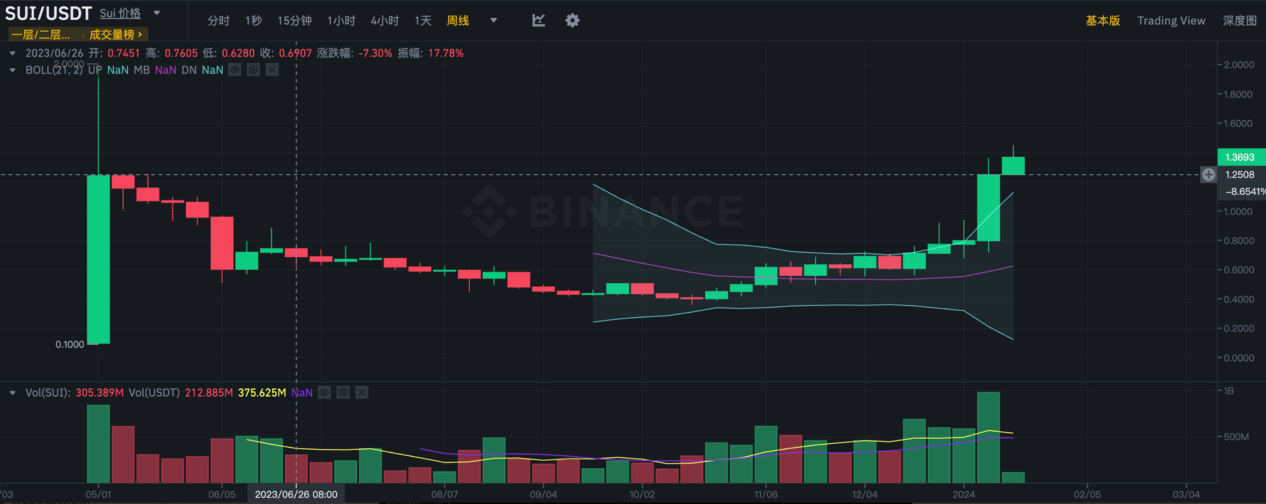The height and width of the screenshot is (504, 1266).
Task: Collapse the OHLC date legend arrow
Action: pyautogui.click(x=13, y=53)
